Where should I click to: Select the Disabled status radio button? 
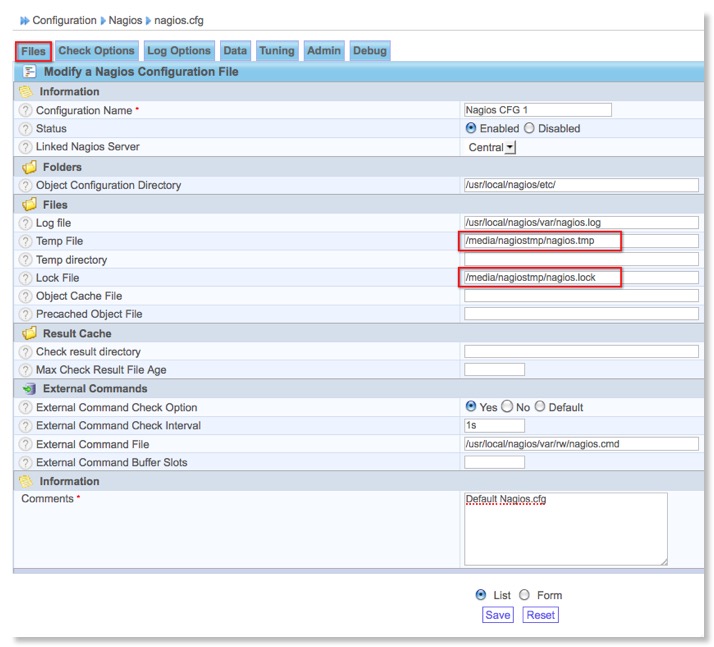coord(530,129)
